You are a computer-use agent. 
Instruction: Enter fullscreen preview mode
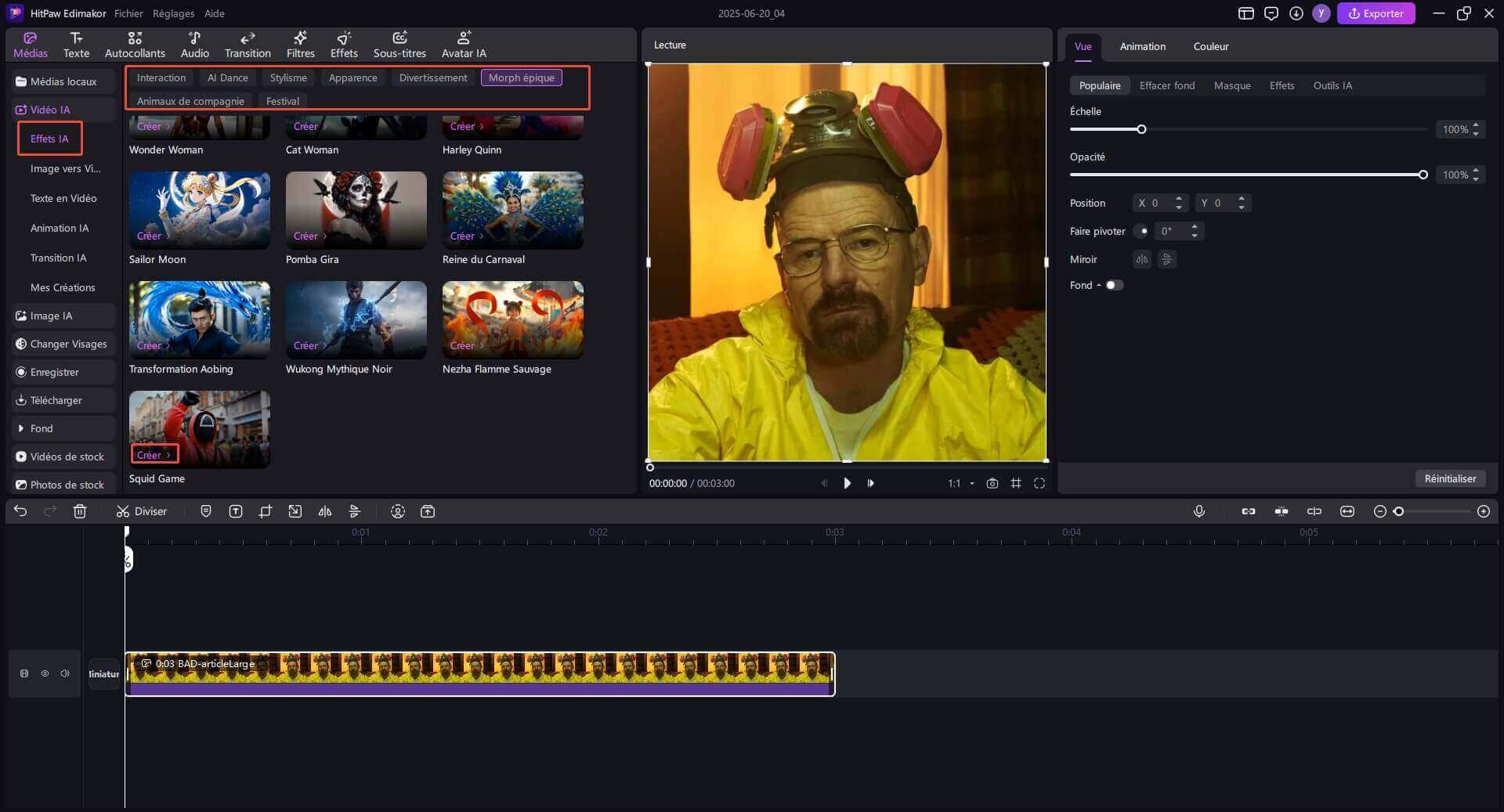[x=1039, y=483]
